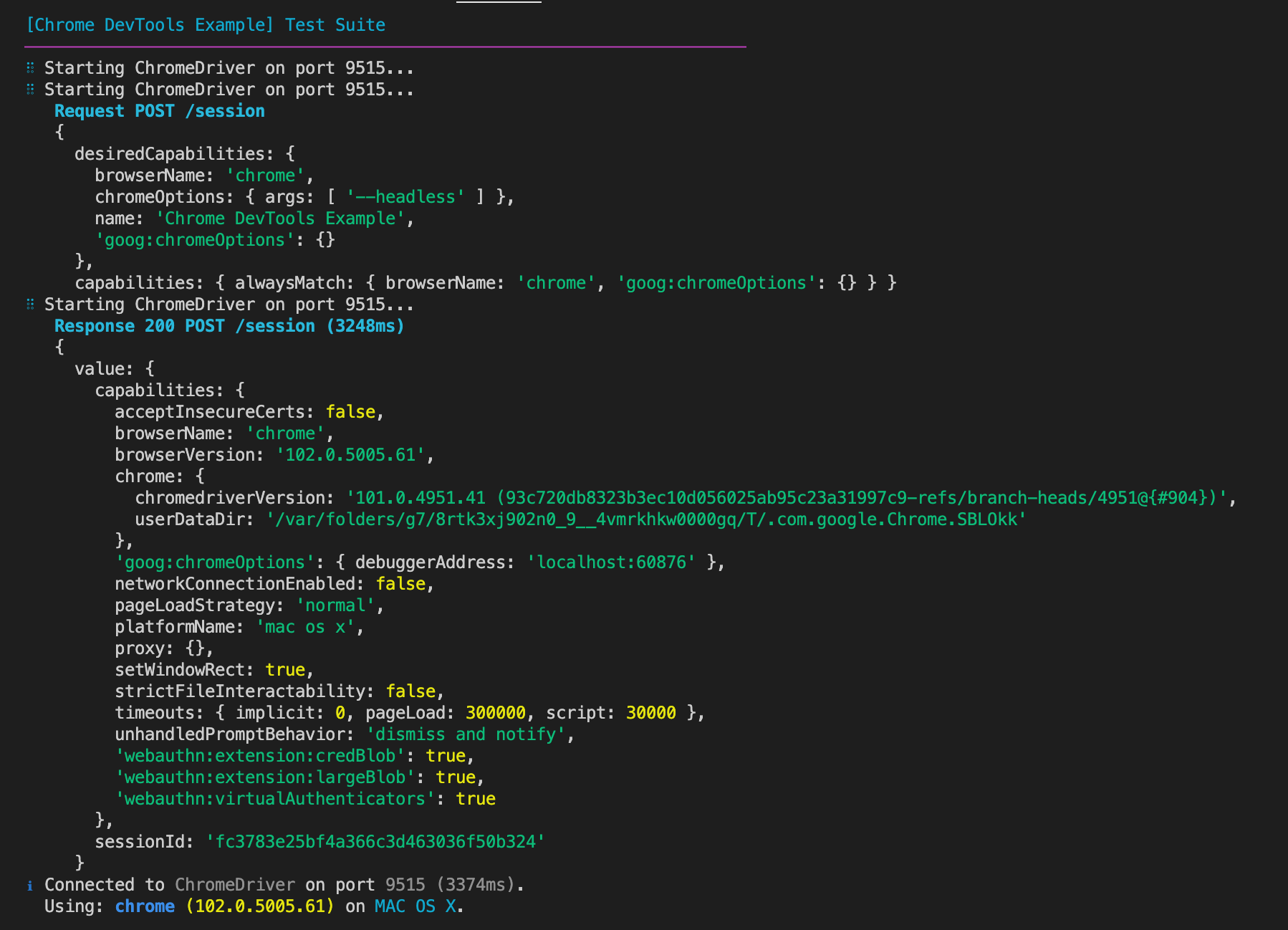
Task: Click the tab indicator line at top center
Action: pos(499,3)
